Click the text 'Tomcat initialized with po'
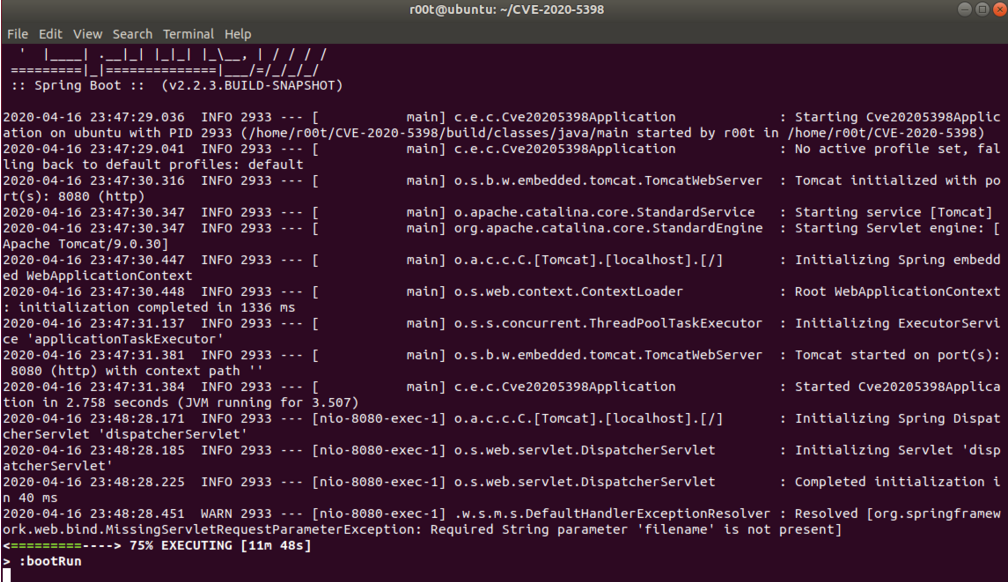Image resolution: width=1008 pixels, height=582 pixels. point(897,181)
